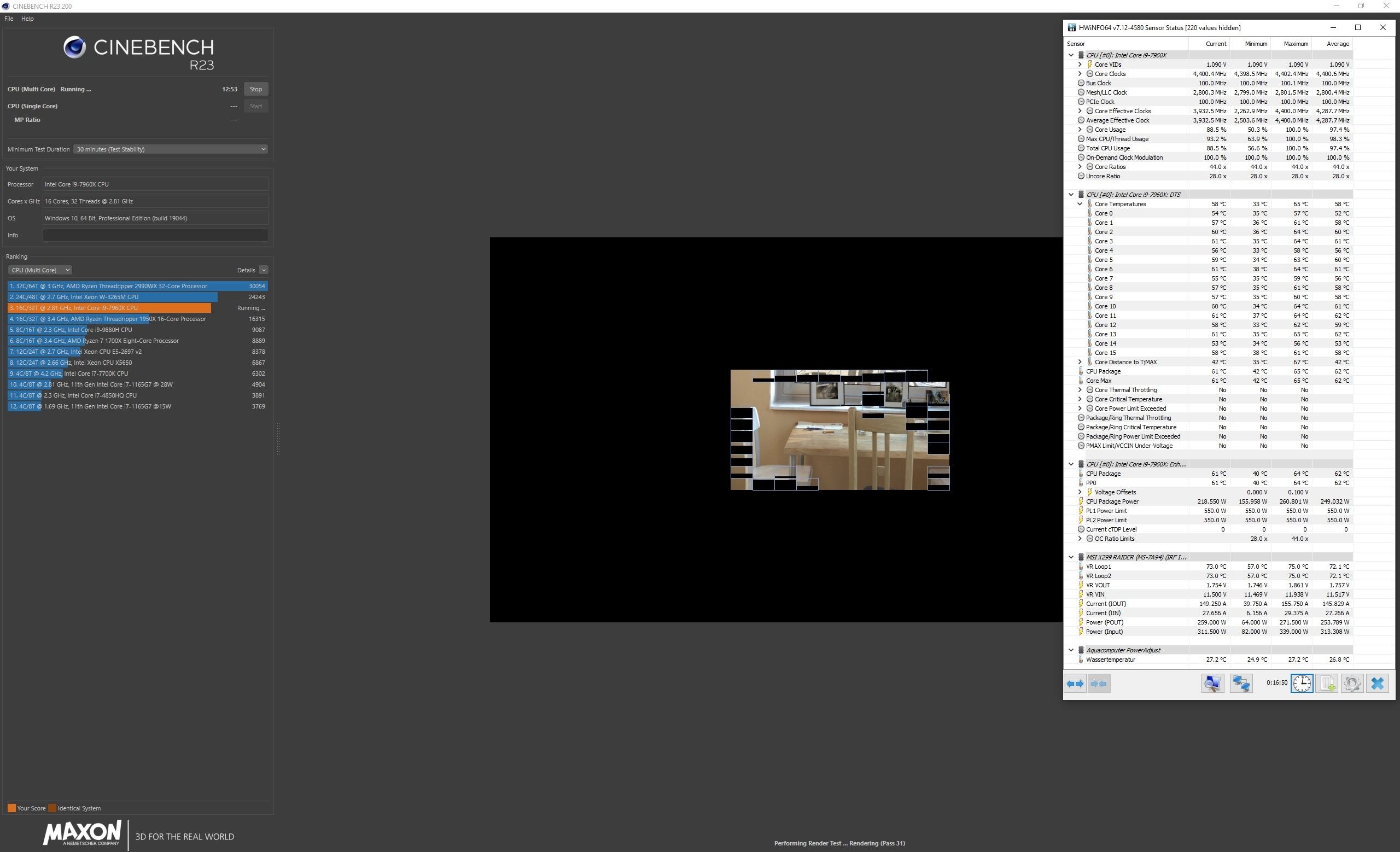1400x852 pixels.
Task: Click Cinebench title bar app icon
Action: pos(5,5)
